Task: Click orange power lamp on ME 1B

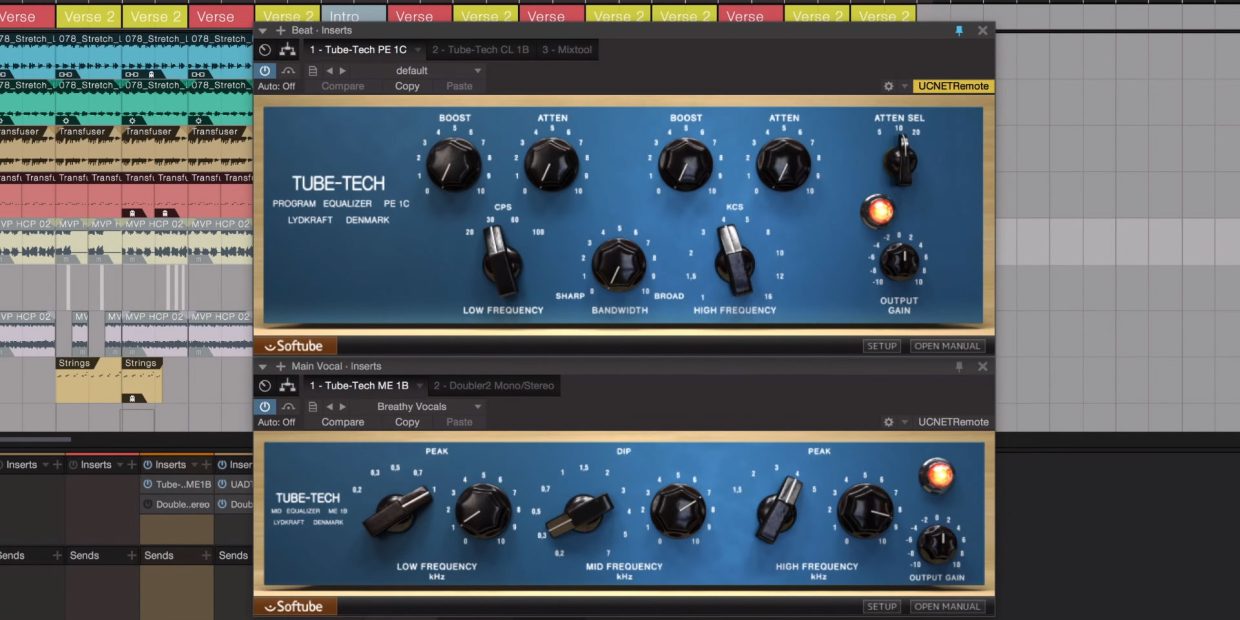Action: coord(936,475)
